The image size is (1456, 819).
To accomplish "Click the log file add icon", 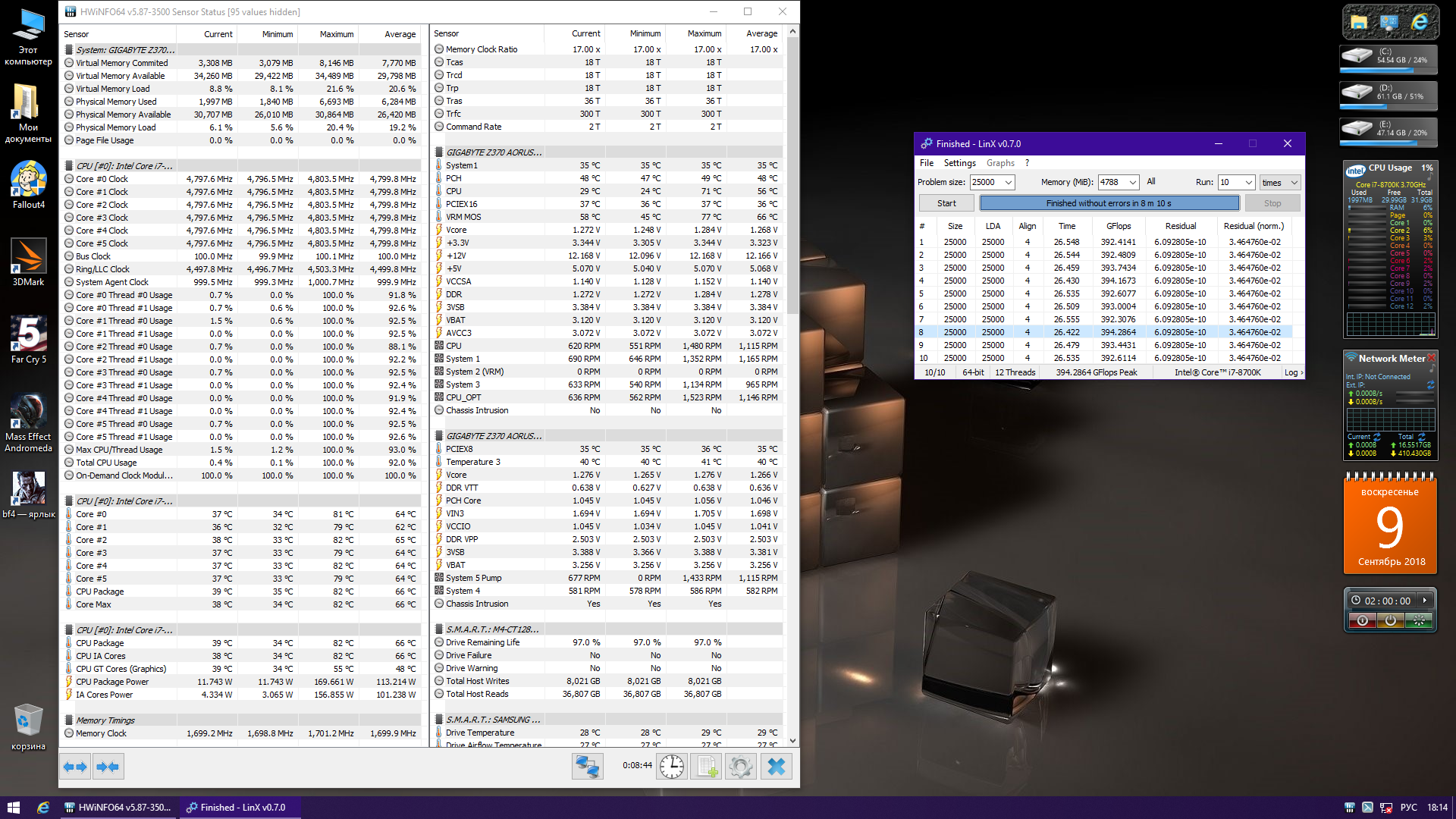I will (707, 767).
